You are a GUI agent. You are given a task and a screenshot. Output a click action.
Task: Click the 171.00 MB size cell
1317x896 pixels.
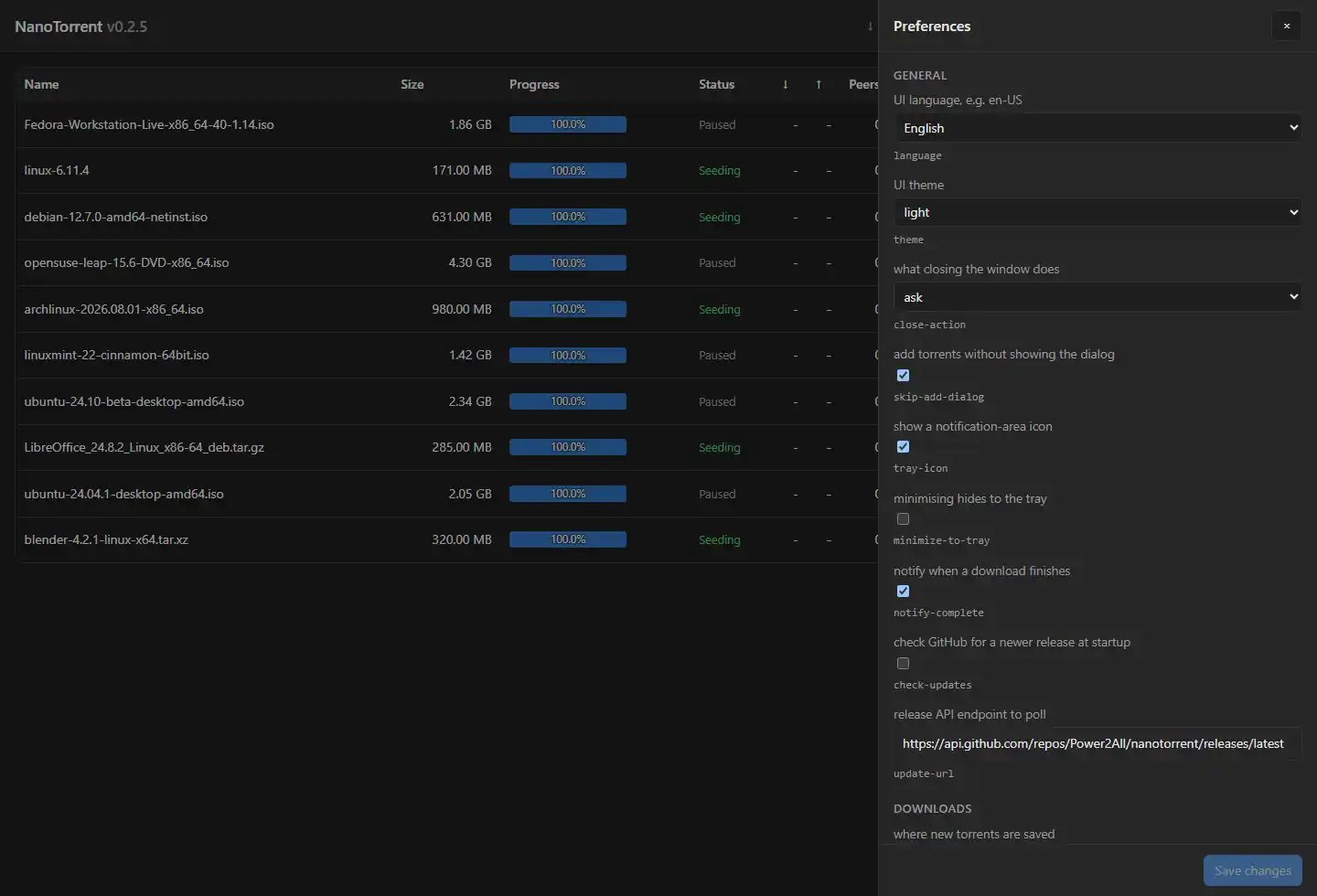tap(462, 170)
